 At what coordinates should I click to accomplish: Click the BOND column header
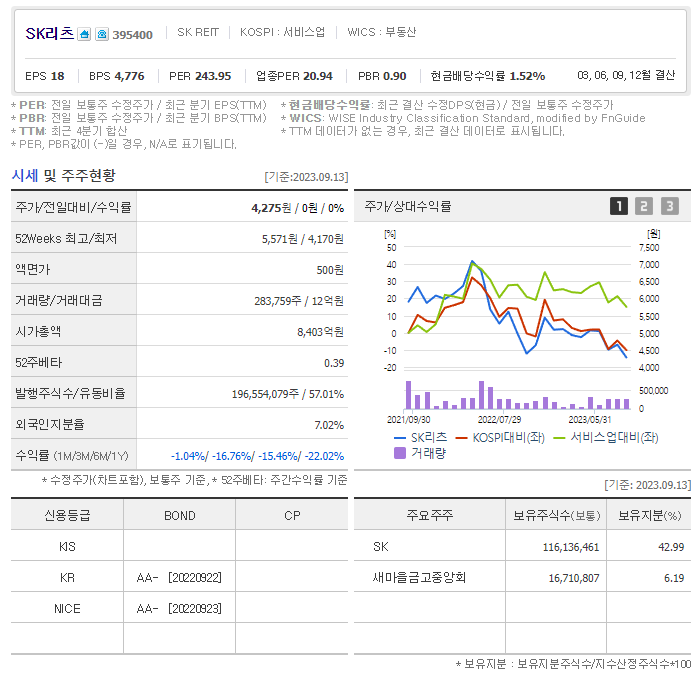click(x=180, y=516)
